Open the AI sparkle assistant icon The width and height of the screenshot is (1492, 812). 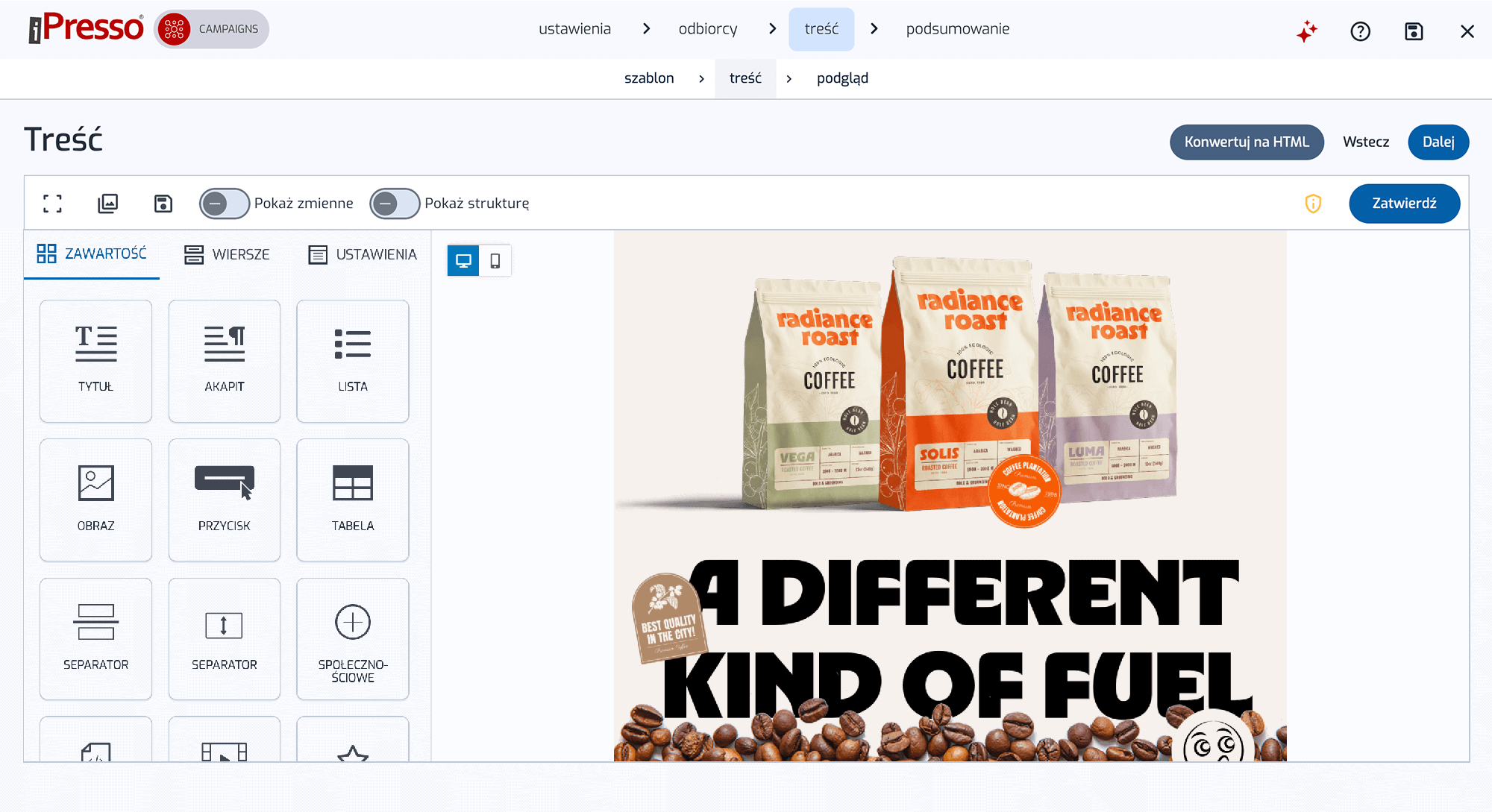(1307, 31)
